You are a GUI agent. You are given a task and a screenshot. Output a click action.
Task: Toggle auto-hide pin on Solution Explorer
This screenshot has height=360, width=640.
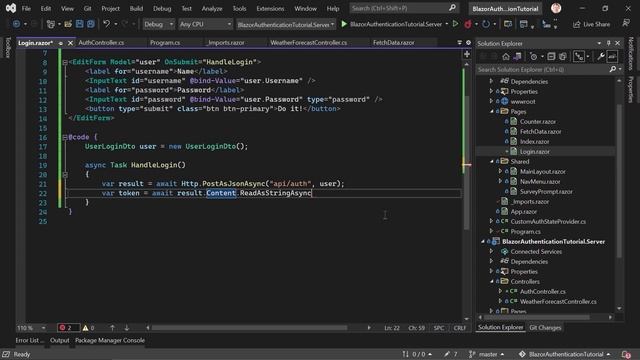pyautogui.click(x=609, y=43)
